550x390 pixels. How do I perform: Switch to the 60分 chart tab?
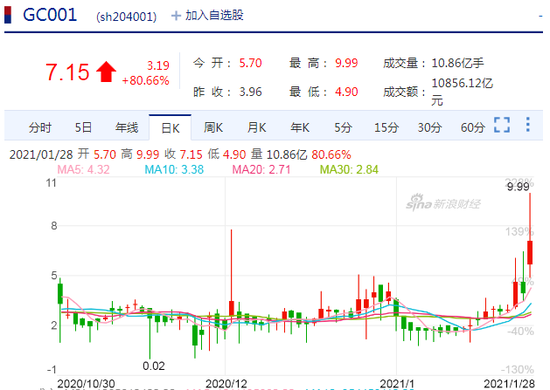coord(472,127)
